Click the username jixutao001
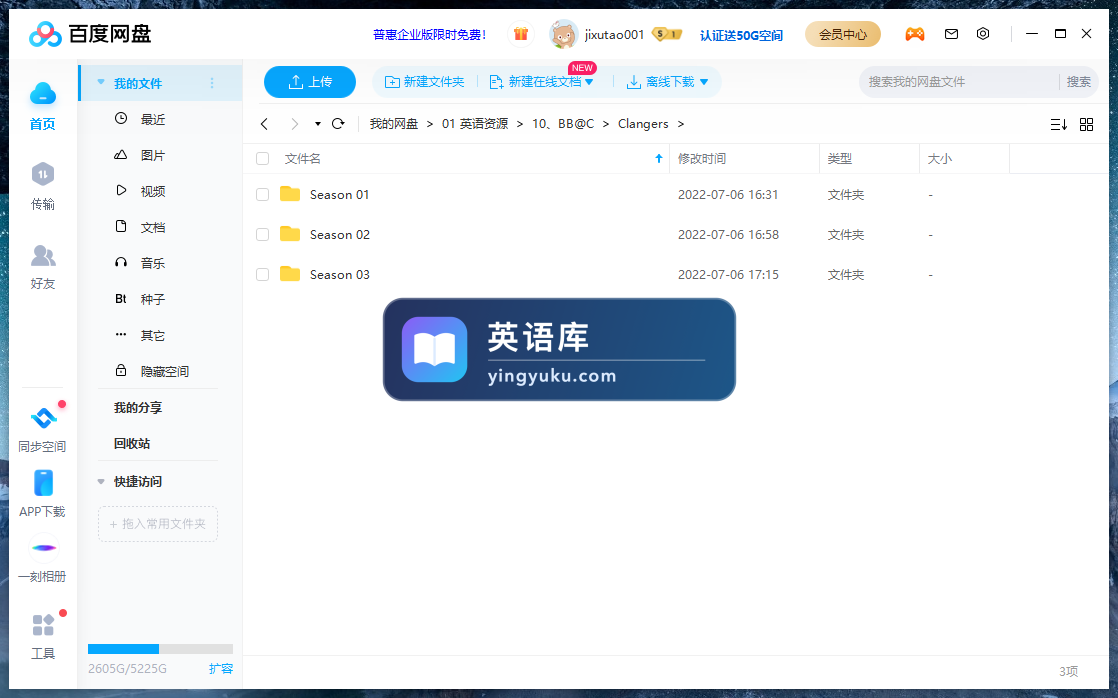The image size is (1118, 698). (x=614, y=34)
